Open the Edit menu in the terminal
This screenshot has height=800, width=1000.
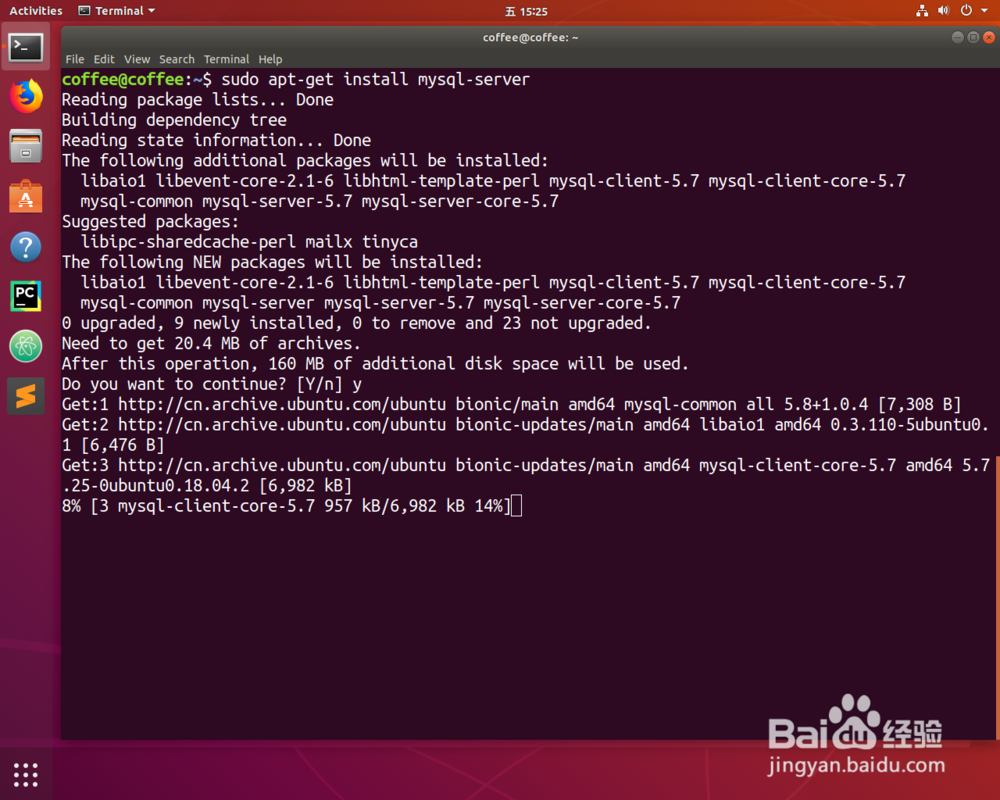click(x=103, y=59)
